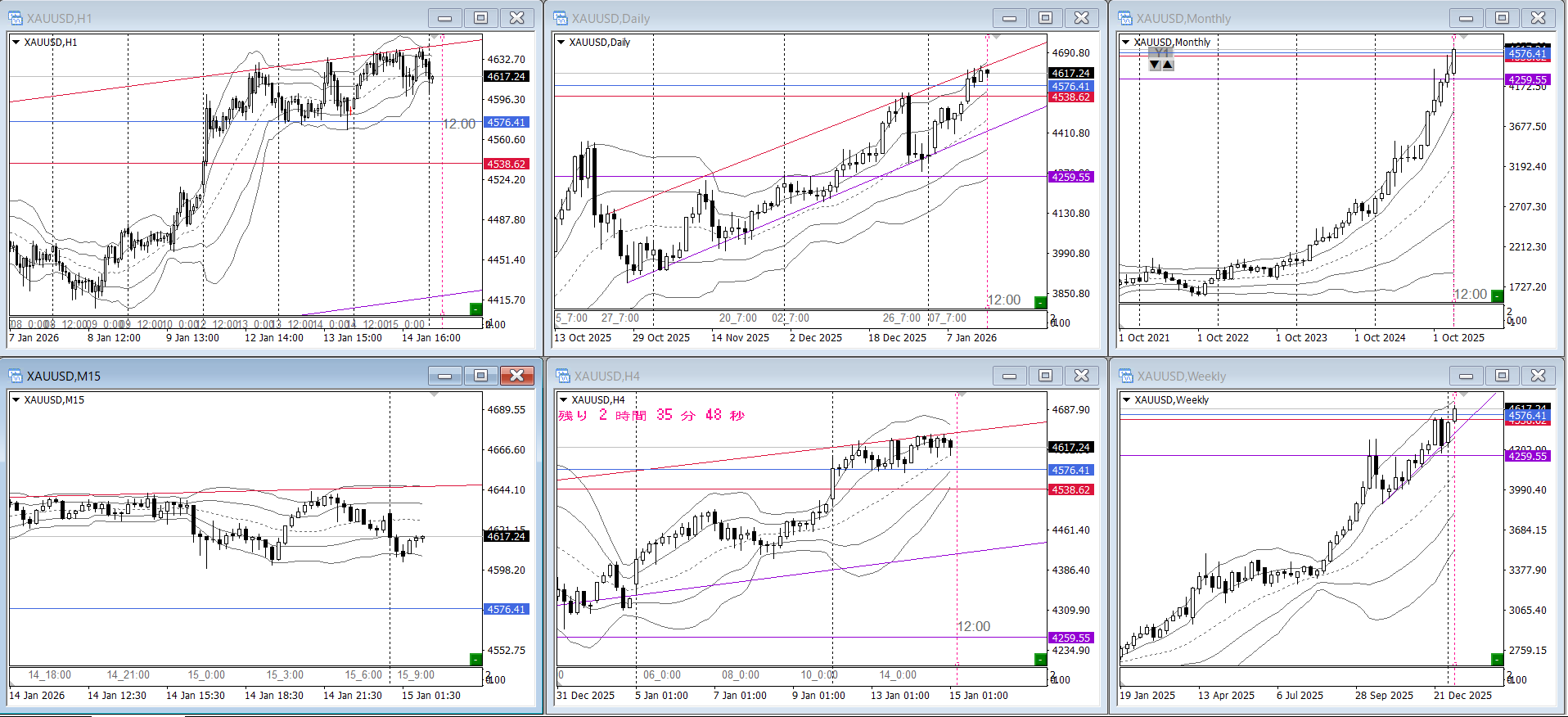Toggle the green minus square on Weekly chart
The image size is (1568, 717).
point(1497,659)
